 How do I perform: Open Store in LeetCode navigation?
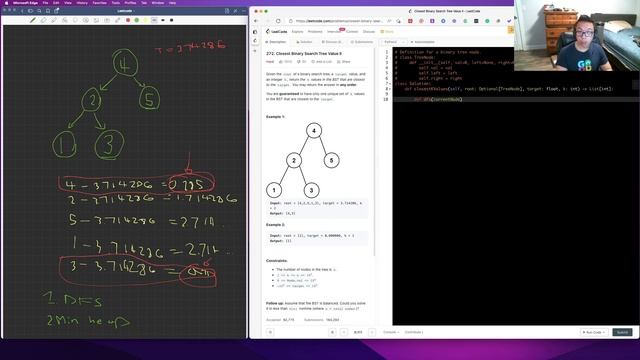tap(387, 31)
